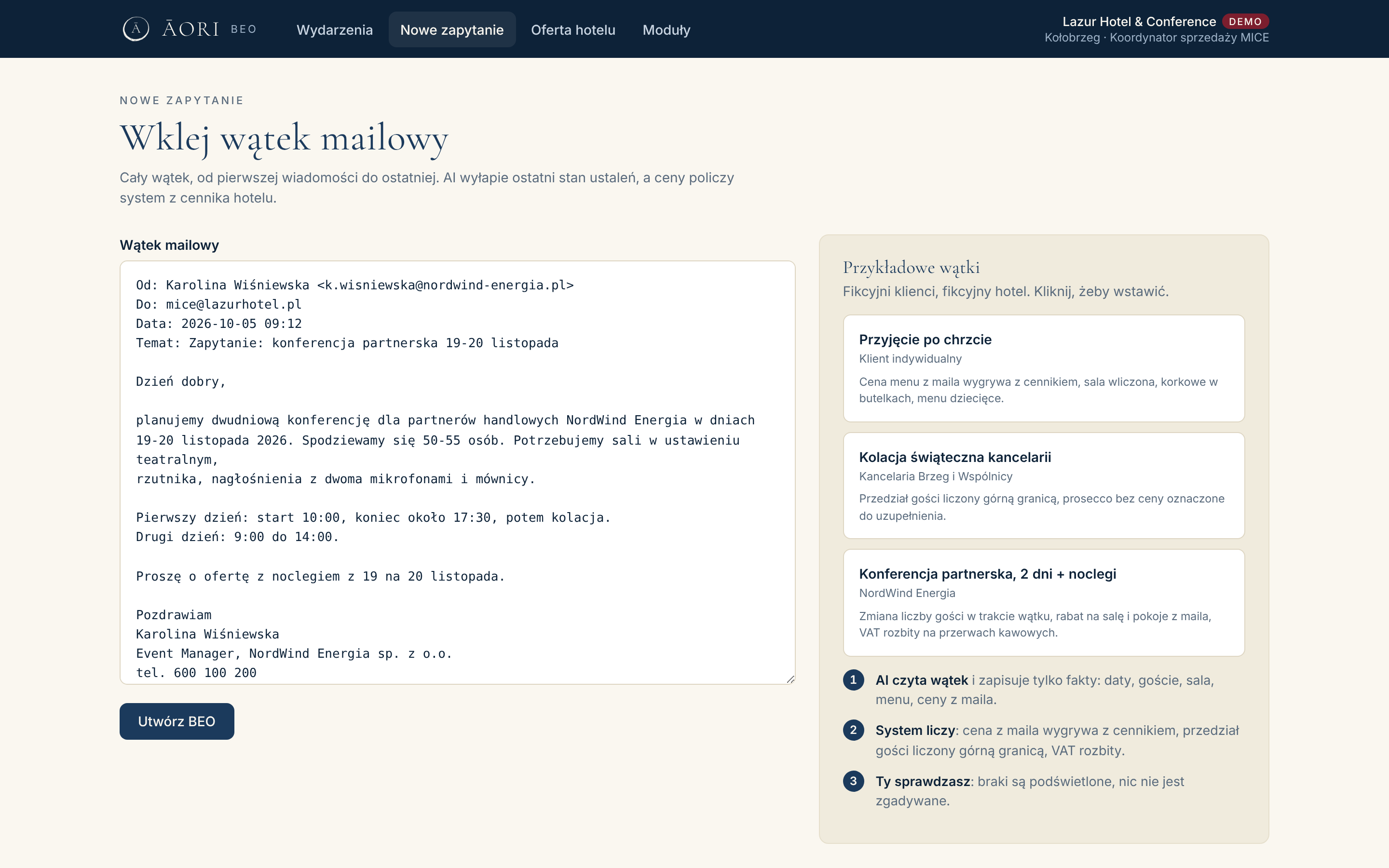Select the Nowe zapytanie tab
Image resolution: width=1389 pixels, height=868 pixels.
(452, 30)
